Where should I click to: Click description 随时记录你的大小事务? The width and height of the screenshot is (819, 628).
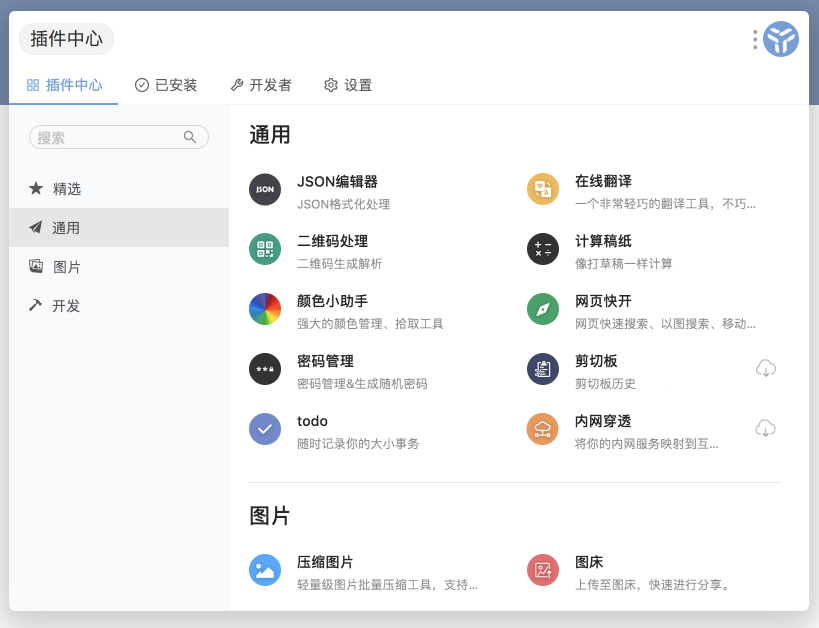[x=358, y=444]
